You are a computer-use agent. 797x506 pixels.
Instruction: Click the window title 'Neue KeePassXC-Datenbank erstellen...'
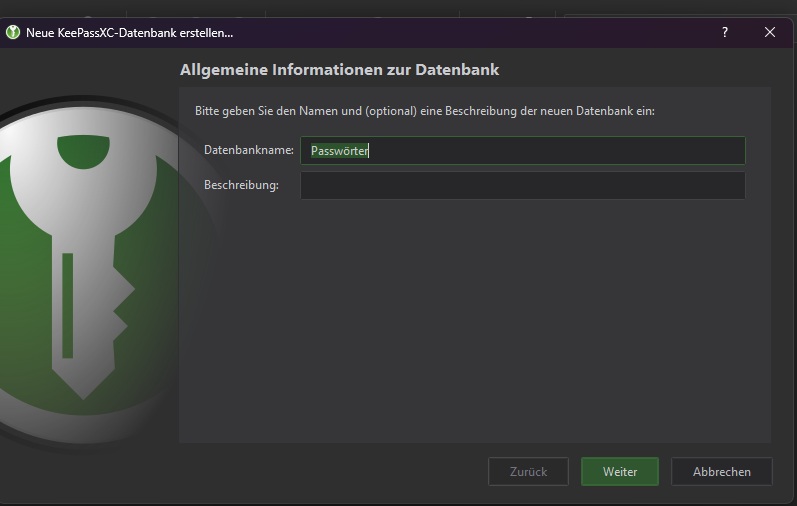click(130, 33)
